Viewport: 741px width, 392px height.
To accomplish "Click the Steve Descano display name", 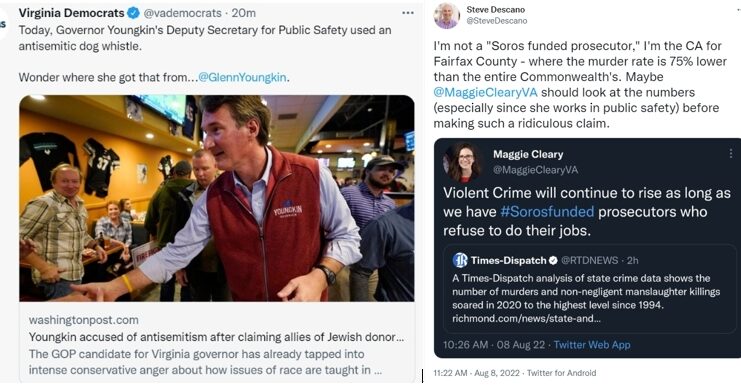I will point(495,9).
